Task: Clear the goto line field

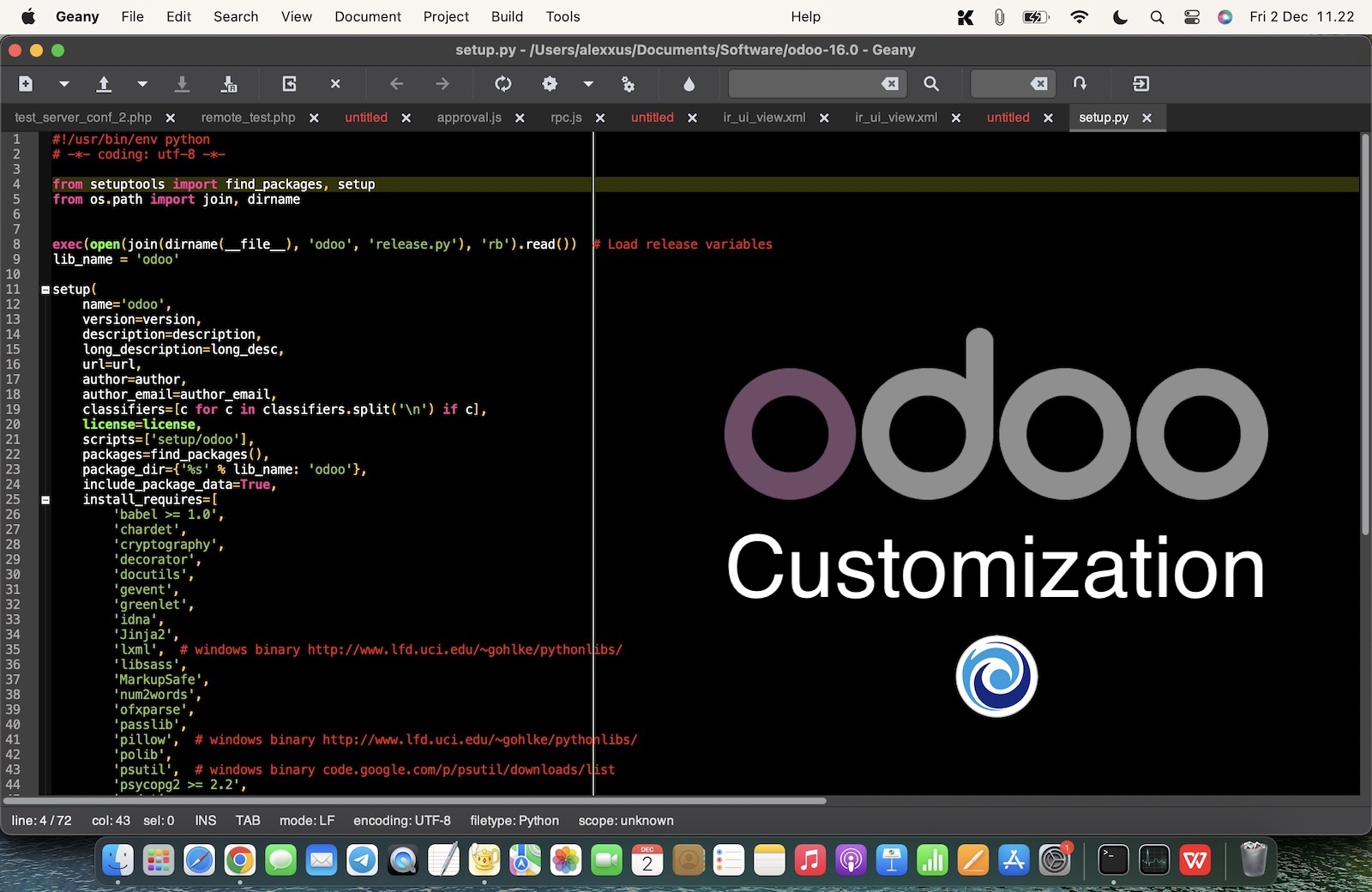Action: (1038, 83)
